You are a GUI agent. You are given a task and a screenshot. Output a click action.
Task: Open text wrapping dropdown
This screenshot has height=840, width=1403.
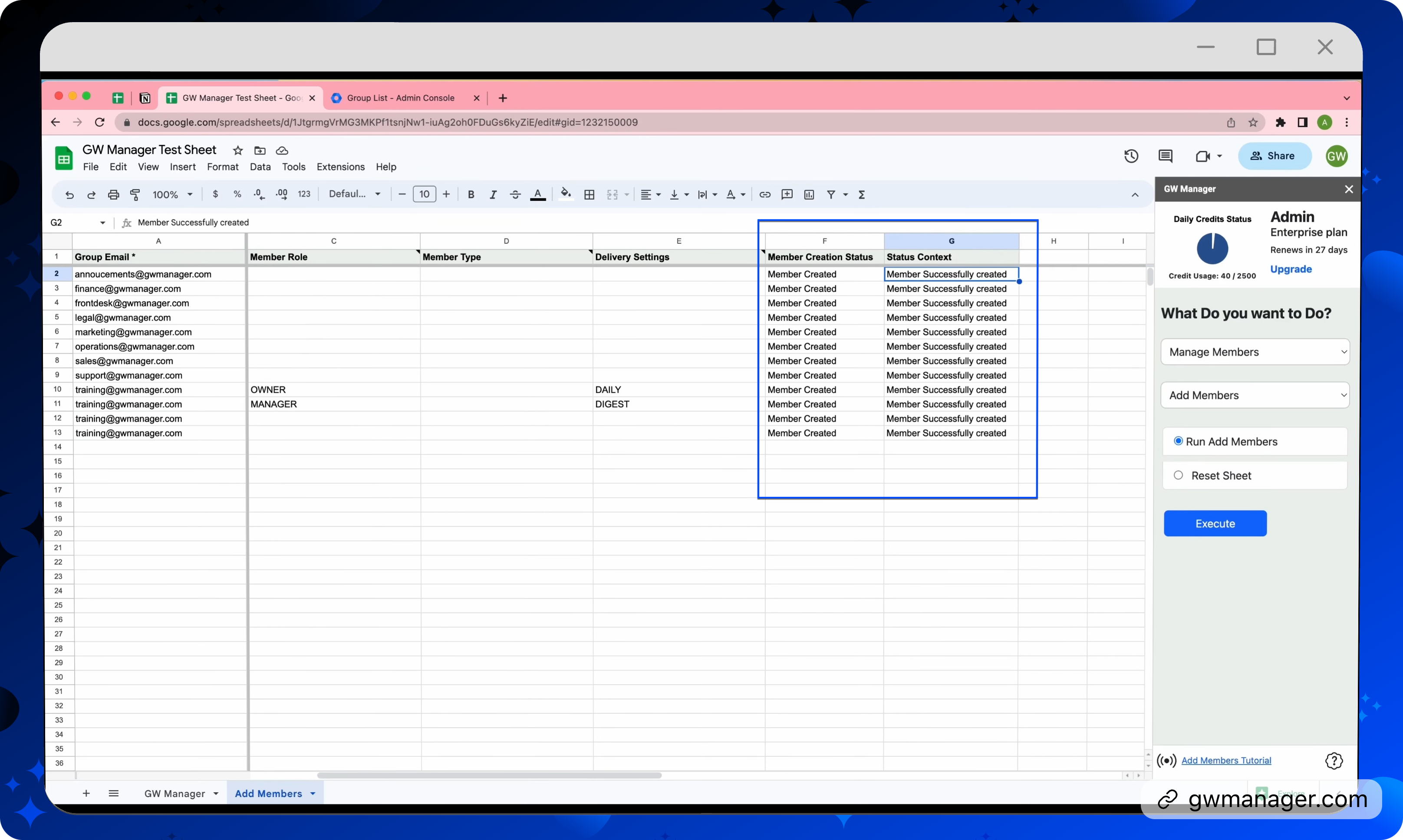(707, 195)
